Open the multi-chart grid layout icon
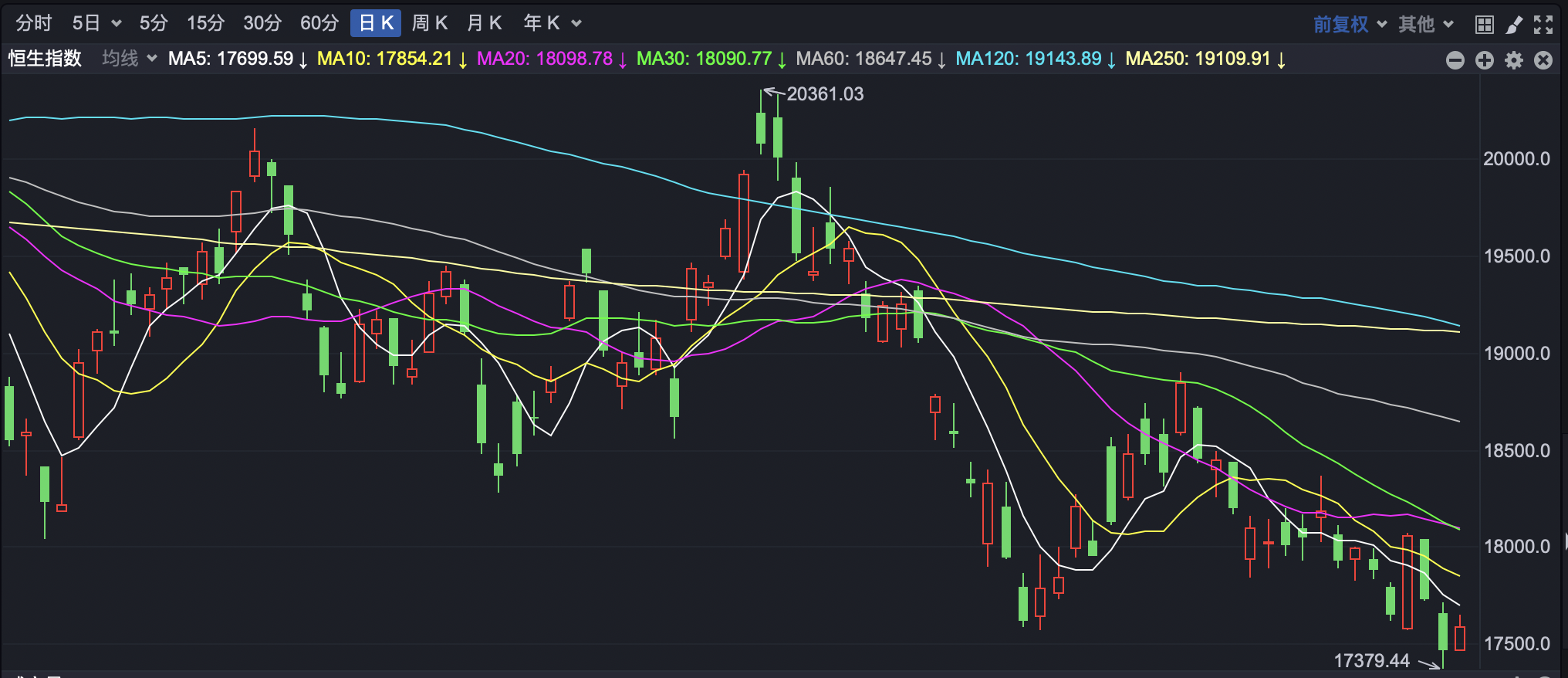The height and width of the screenshot is (678, 1568). (1484, 25)
